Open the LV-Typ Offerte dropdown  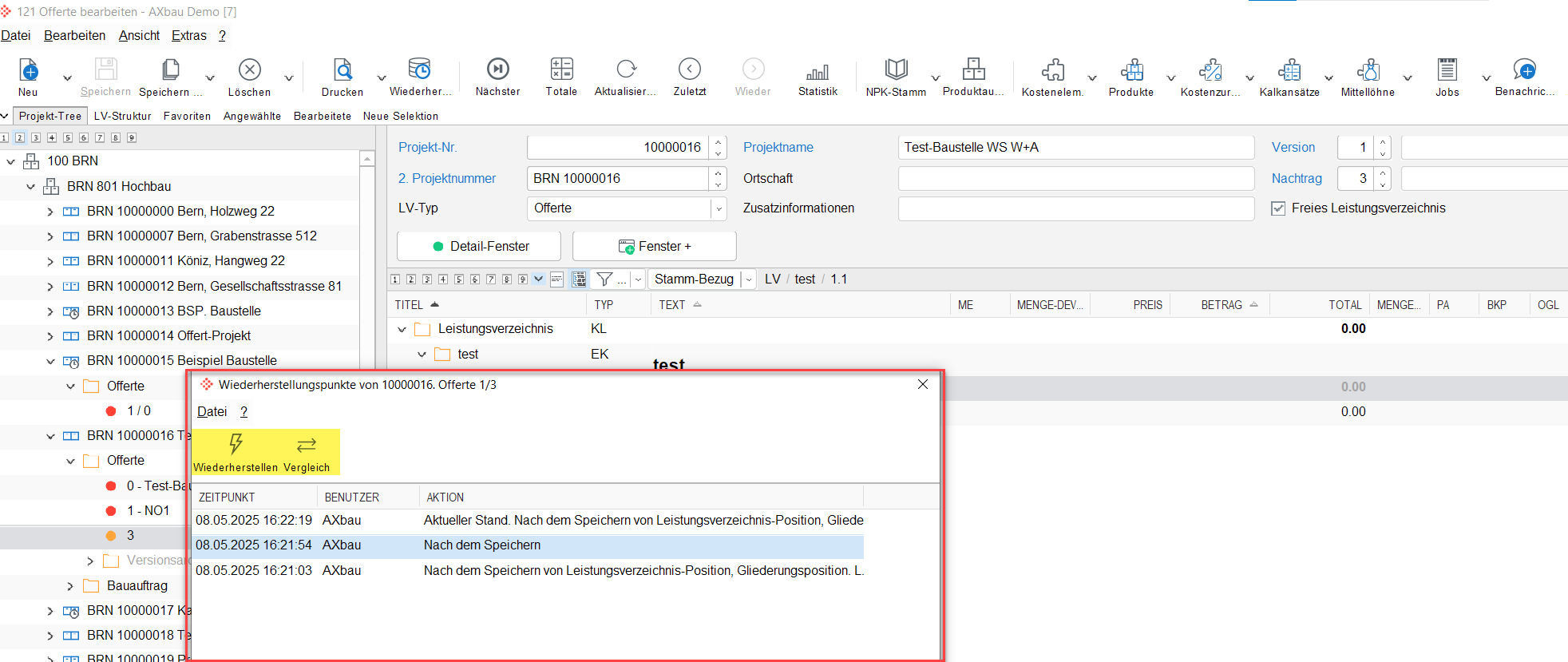click(719, 208)
